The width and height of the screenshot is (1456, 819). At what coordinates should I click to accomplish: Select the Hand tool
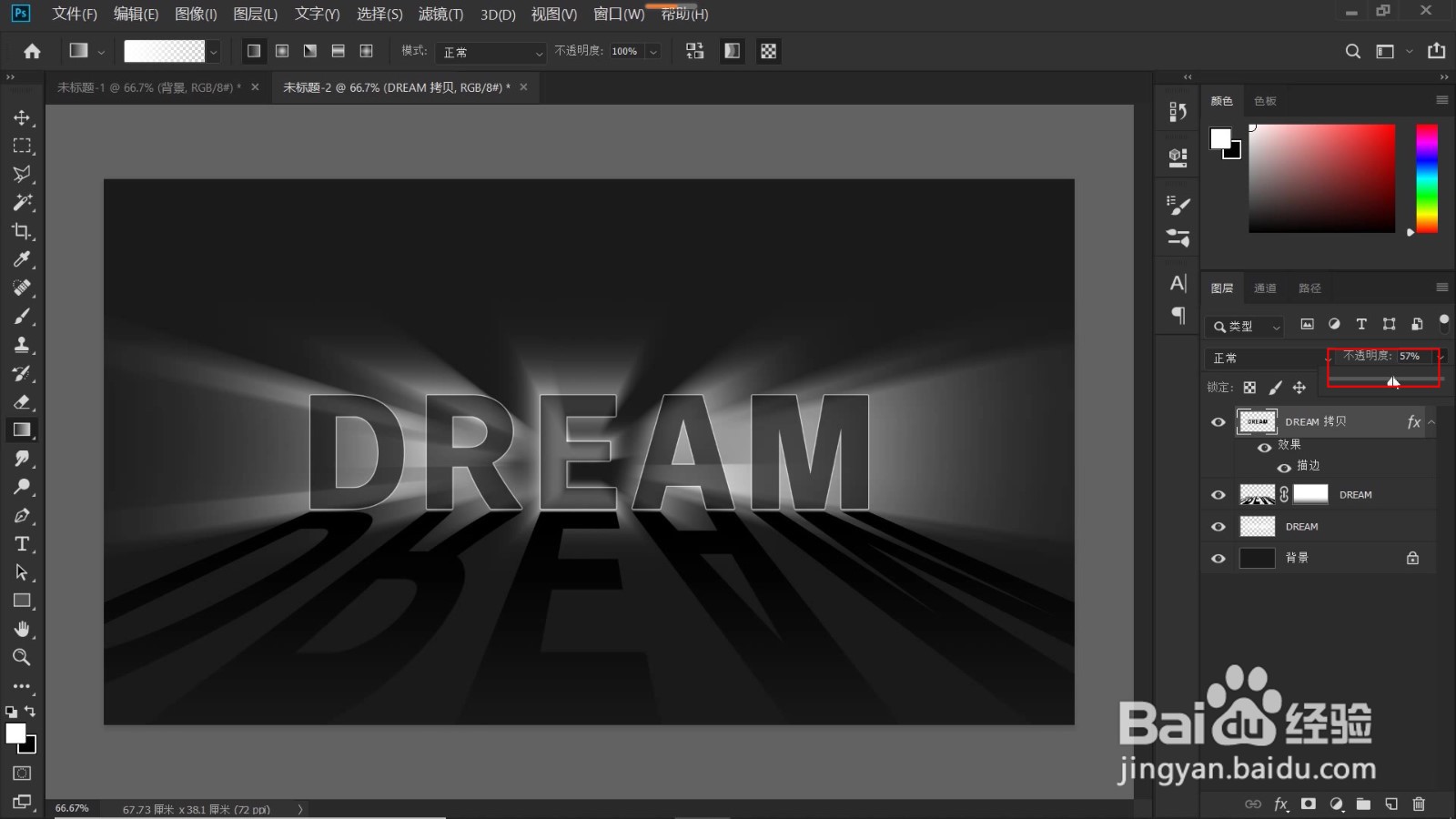tap(22, 629)
